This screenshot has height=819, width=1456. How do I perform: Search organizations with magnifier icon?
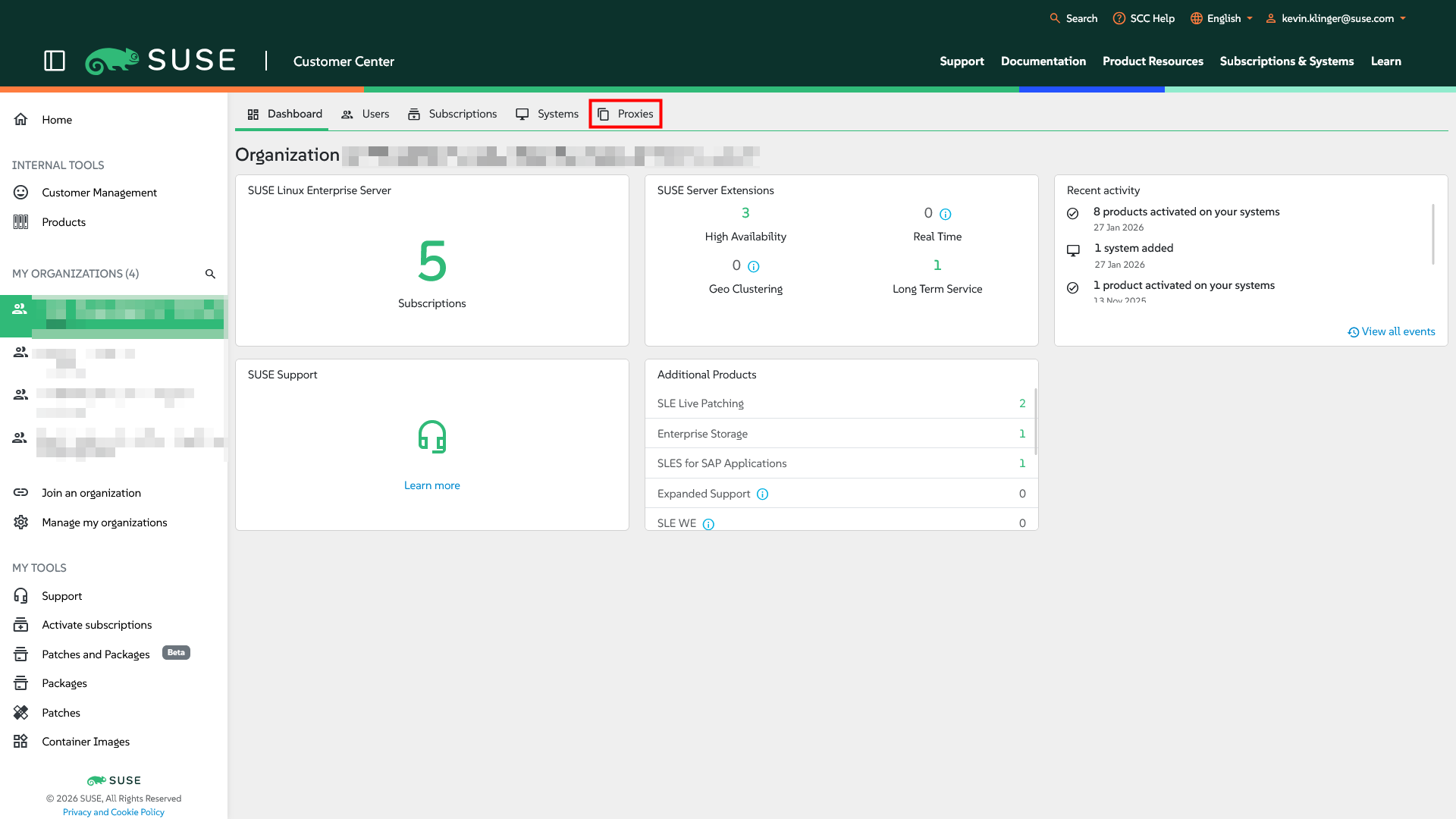[210, 274]
